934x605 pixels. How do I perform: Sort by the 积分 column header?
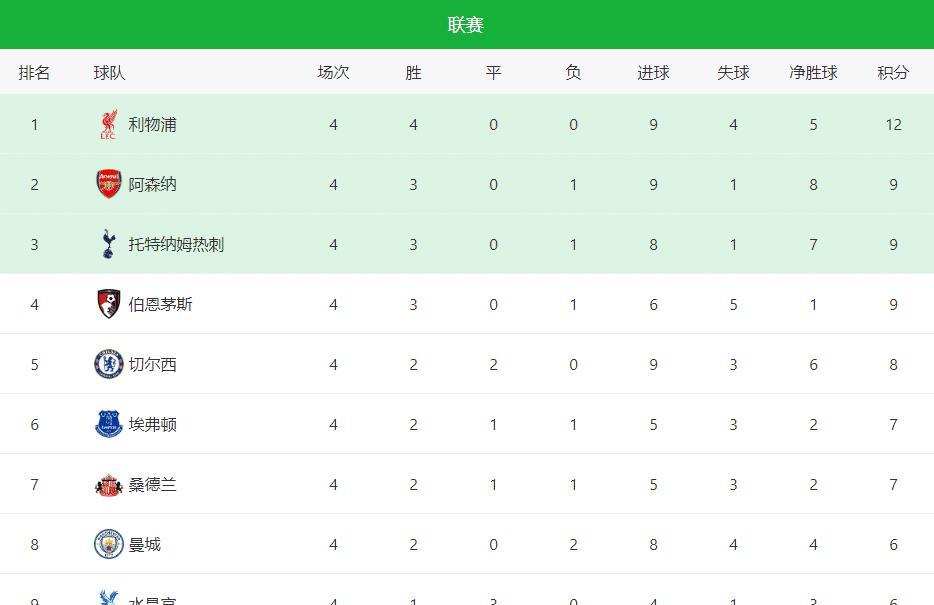coord(893,72)
